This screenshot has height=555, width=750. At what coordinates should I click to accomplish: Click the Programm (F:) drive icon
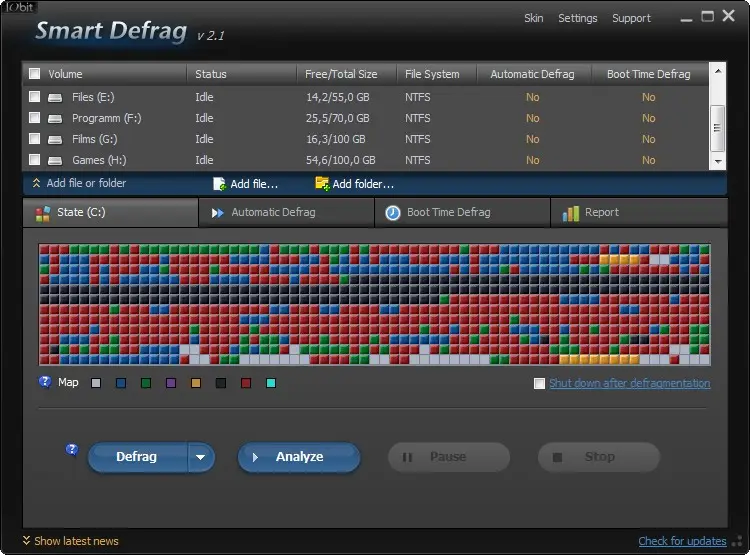tap(55, 119)
